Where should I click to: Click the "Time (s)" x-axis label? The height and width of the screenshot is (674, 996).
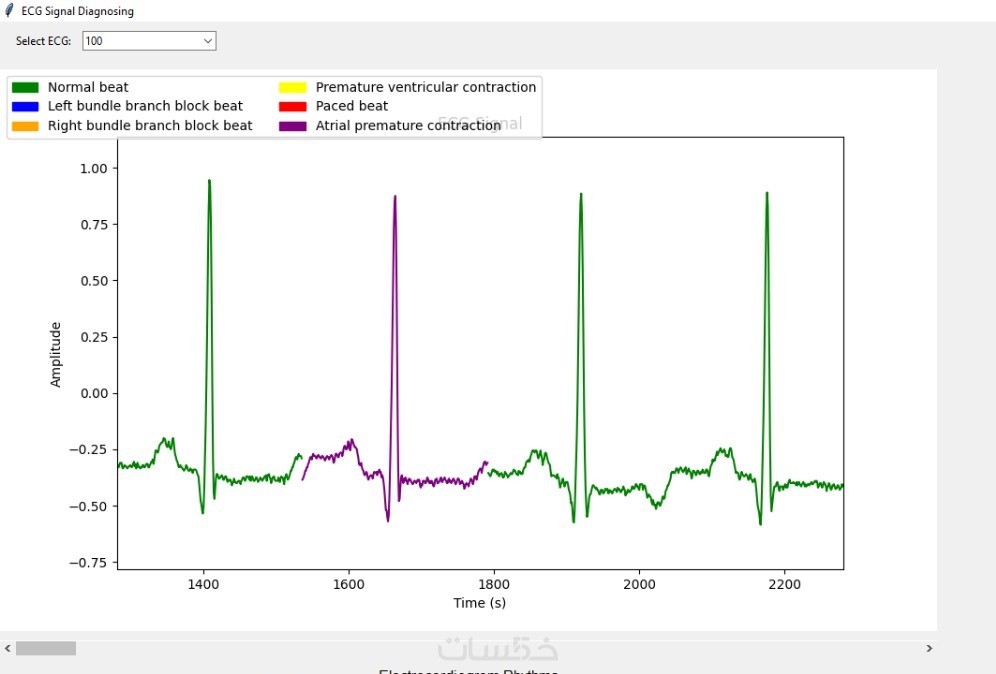[480, 603]
